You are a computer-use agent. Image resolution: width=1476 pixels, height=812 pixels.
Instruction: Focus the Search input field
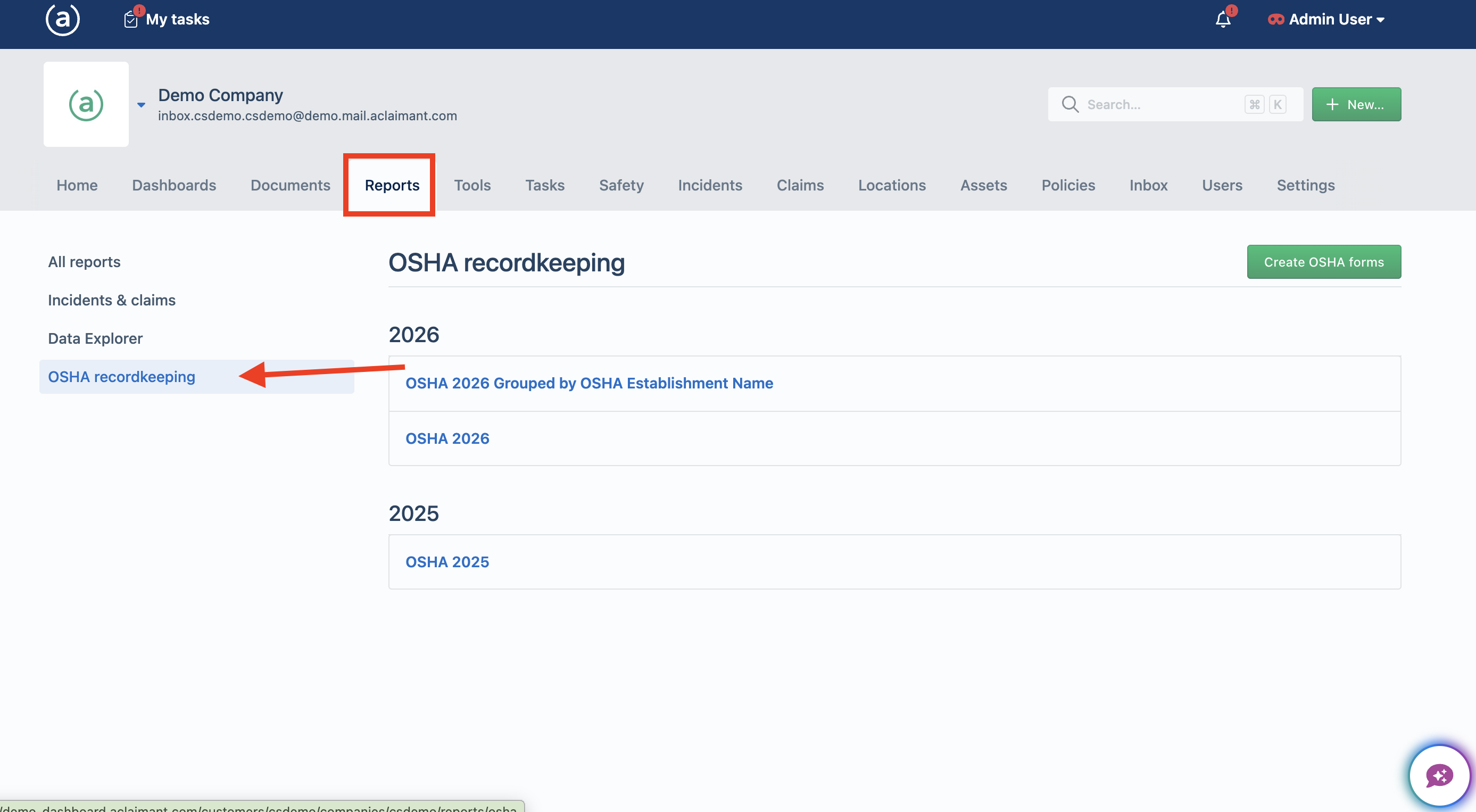(x=1175, y=104)
